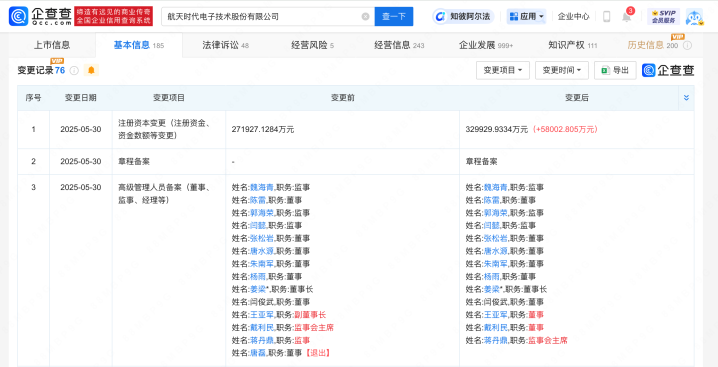The image size is (718, 367).
Task: Select the 329929.9334万元 value text
Action: [497, 130]
